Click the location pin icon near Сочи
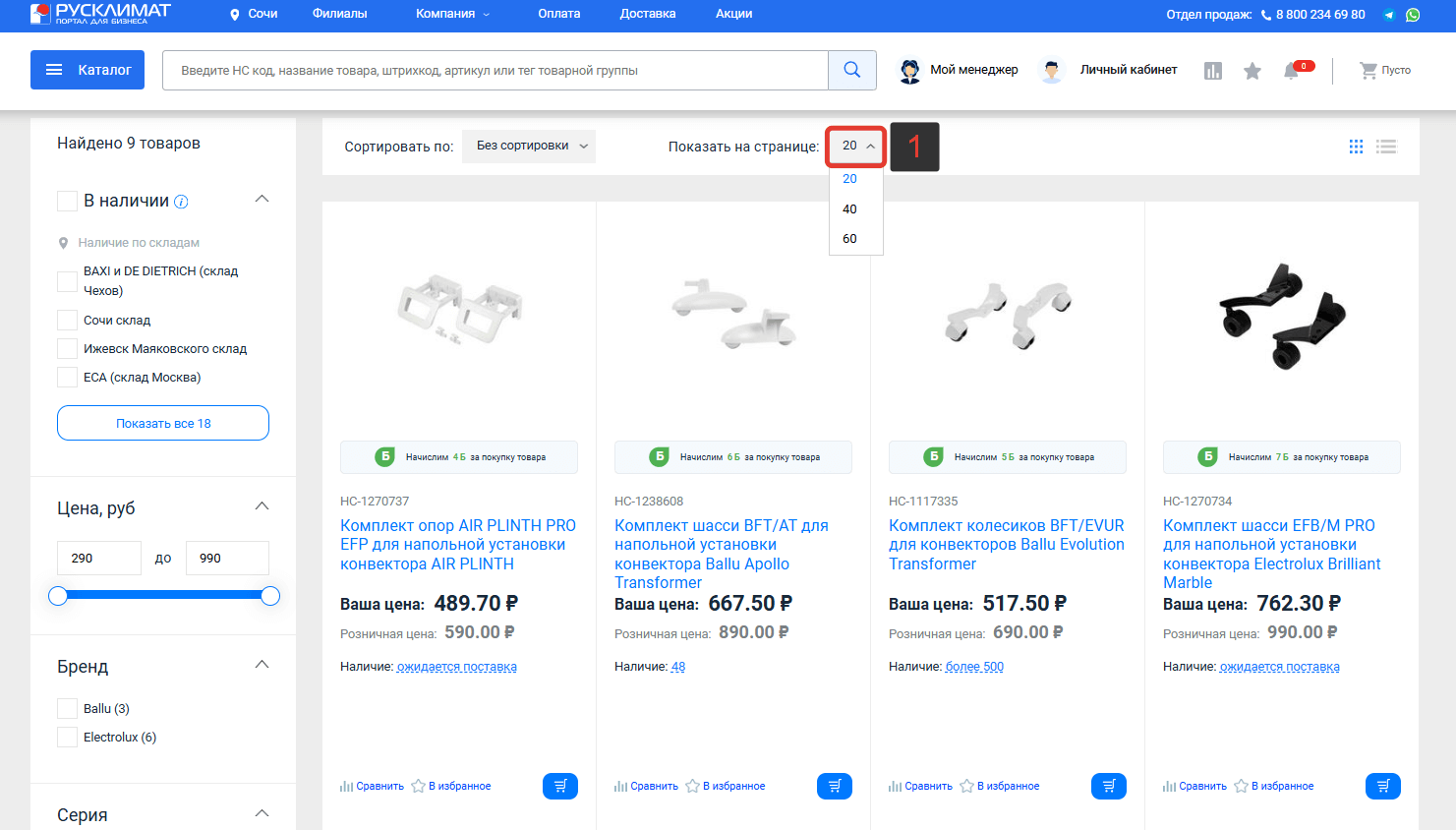 pos(235,15)
